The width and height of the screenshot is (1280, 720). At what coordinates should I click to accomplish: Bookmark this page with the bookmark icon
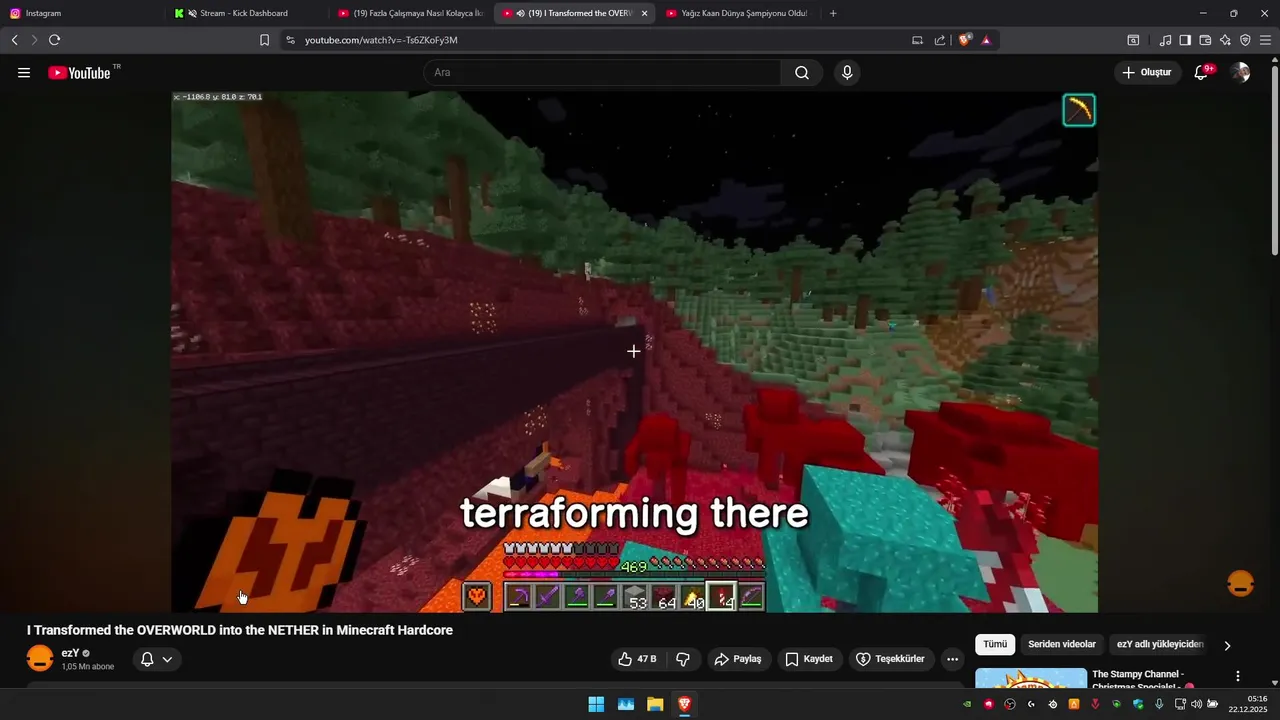pyautogui.click(x=264, y=40)
